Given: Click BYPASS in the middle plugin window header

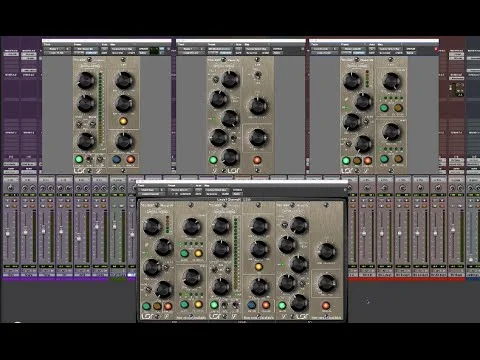Looking at the screenshot, I should click(277, 49).
